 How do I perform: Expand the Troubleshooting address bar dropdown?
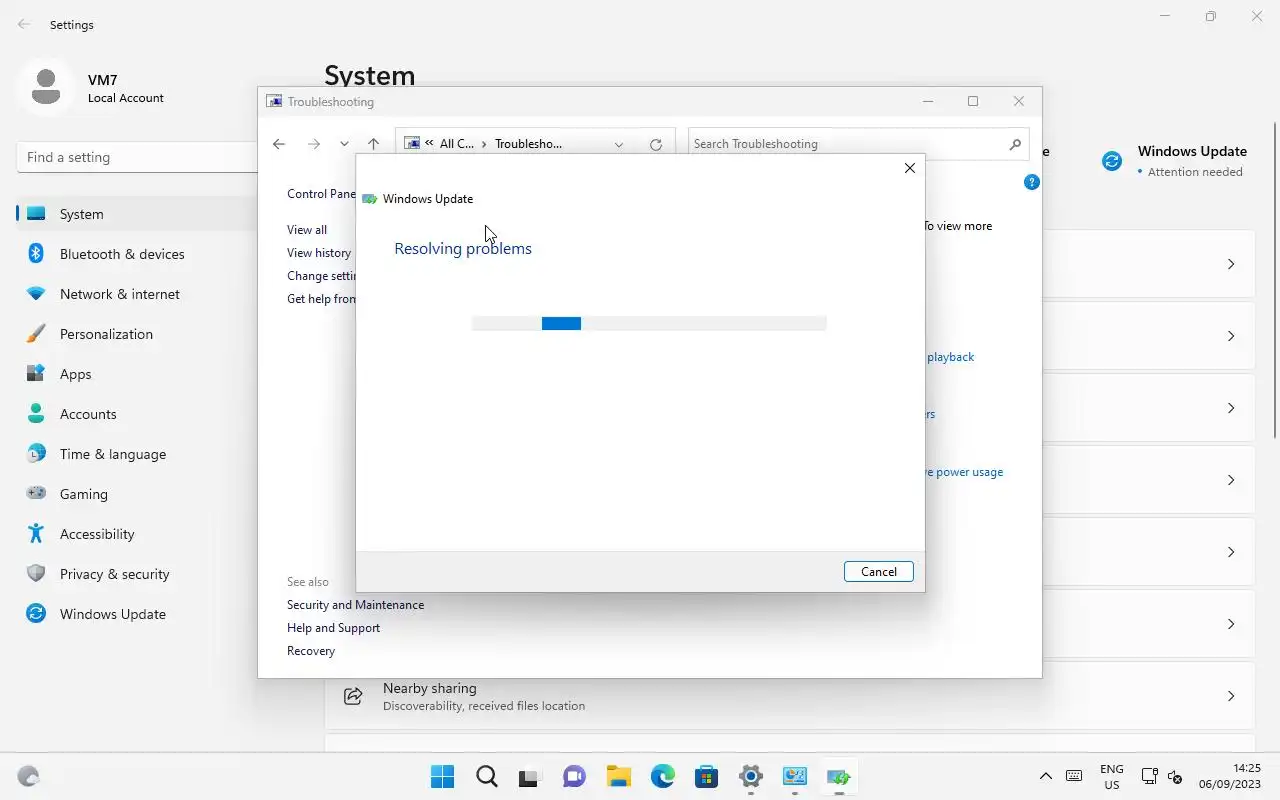[x=619, y=144]
